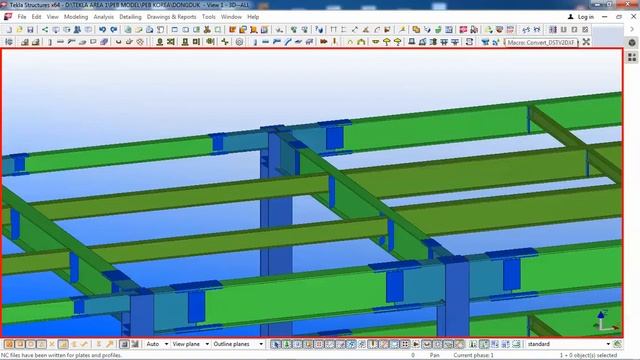Toggle the Snap to points switch

click(x=9, y=344)
